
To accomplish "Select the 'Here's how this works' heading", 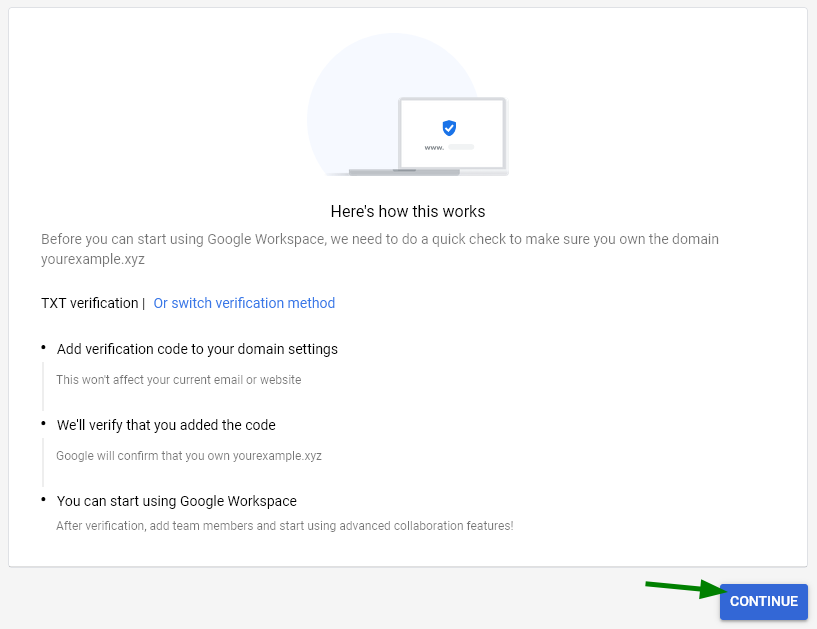I will pyautogui.click(x=407, y=212).
